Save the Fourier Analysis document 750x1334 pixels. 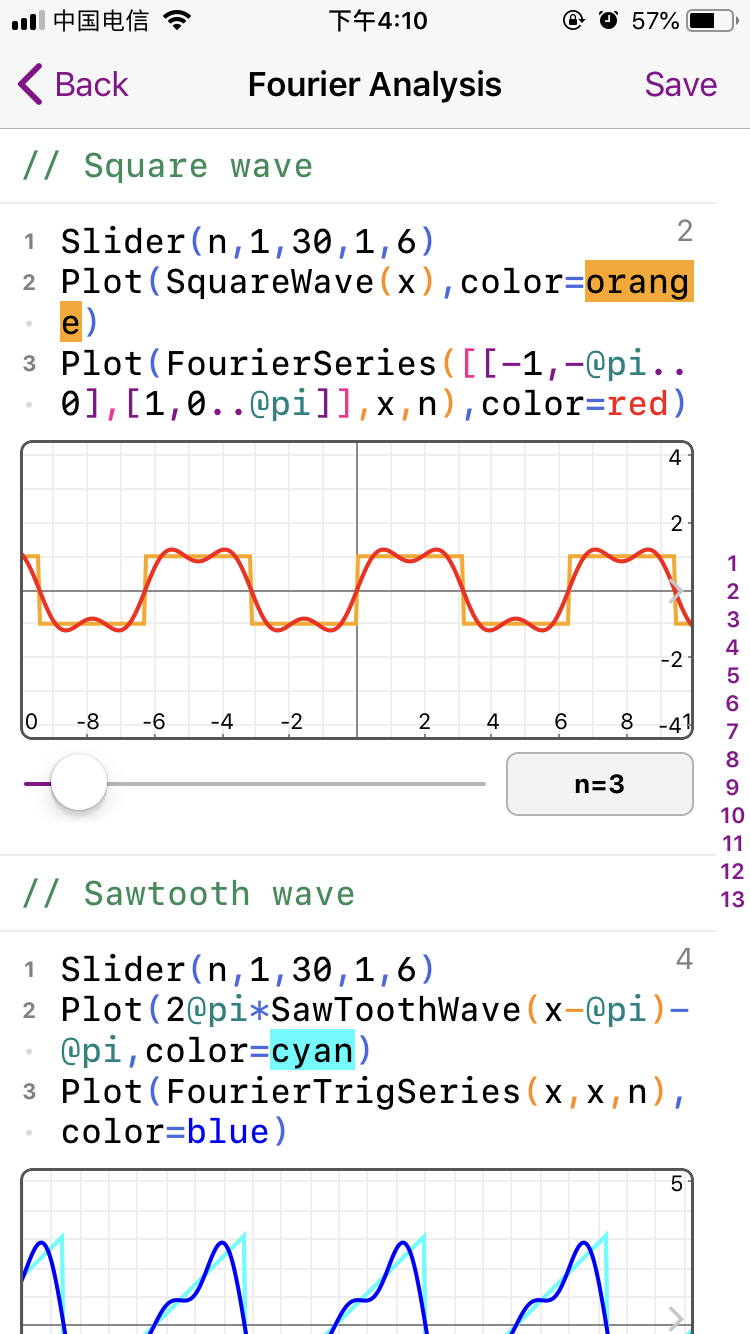[681, 85]
